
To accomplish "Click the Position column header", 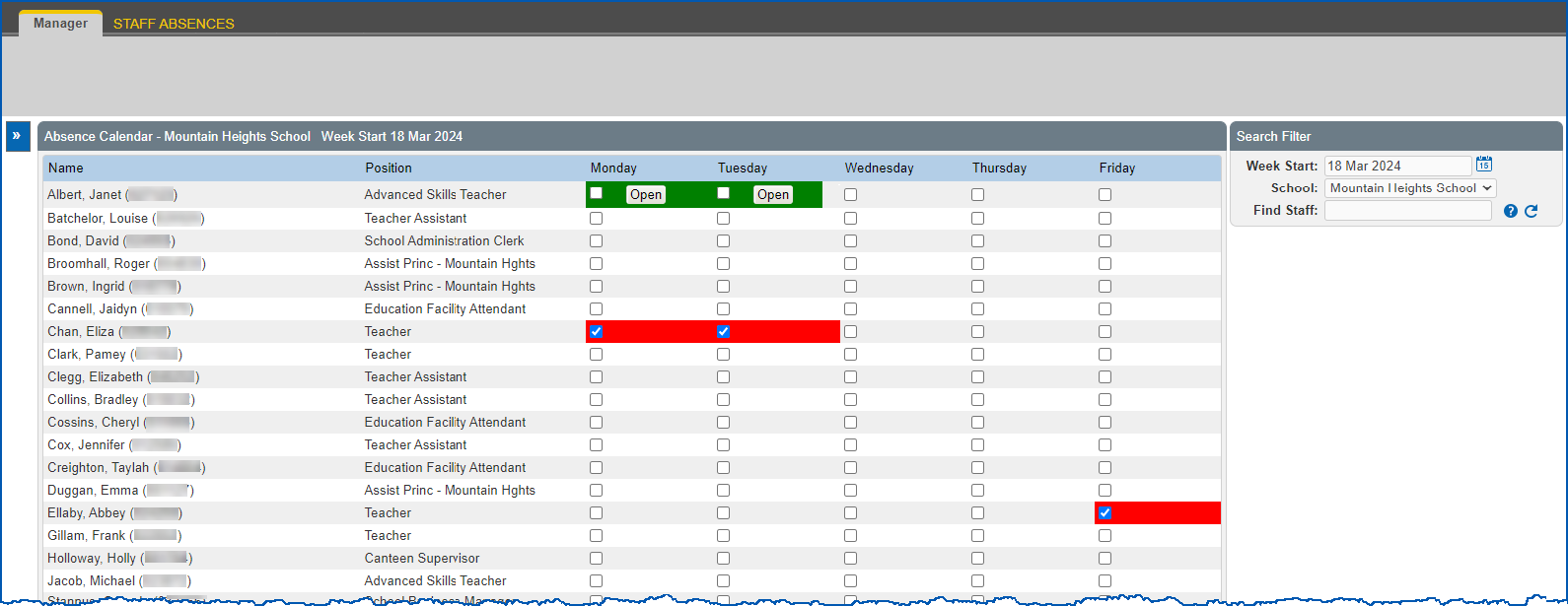I will 389,168.
